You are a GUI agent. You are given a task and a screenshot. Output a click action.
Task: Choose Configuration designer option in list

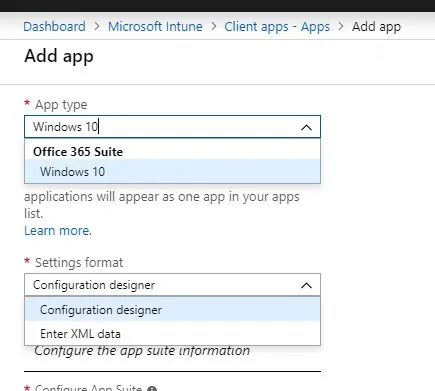click(x=172, y=309)
